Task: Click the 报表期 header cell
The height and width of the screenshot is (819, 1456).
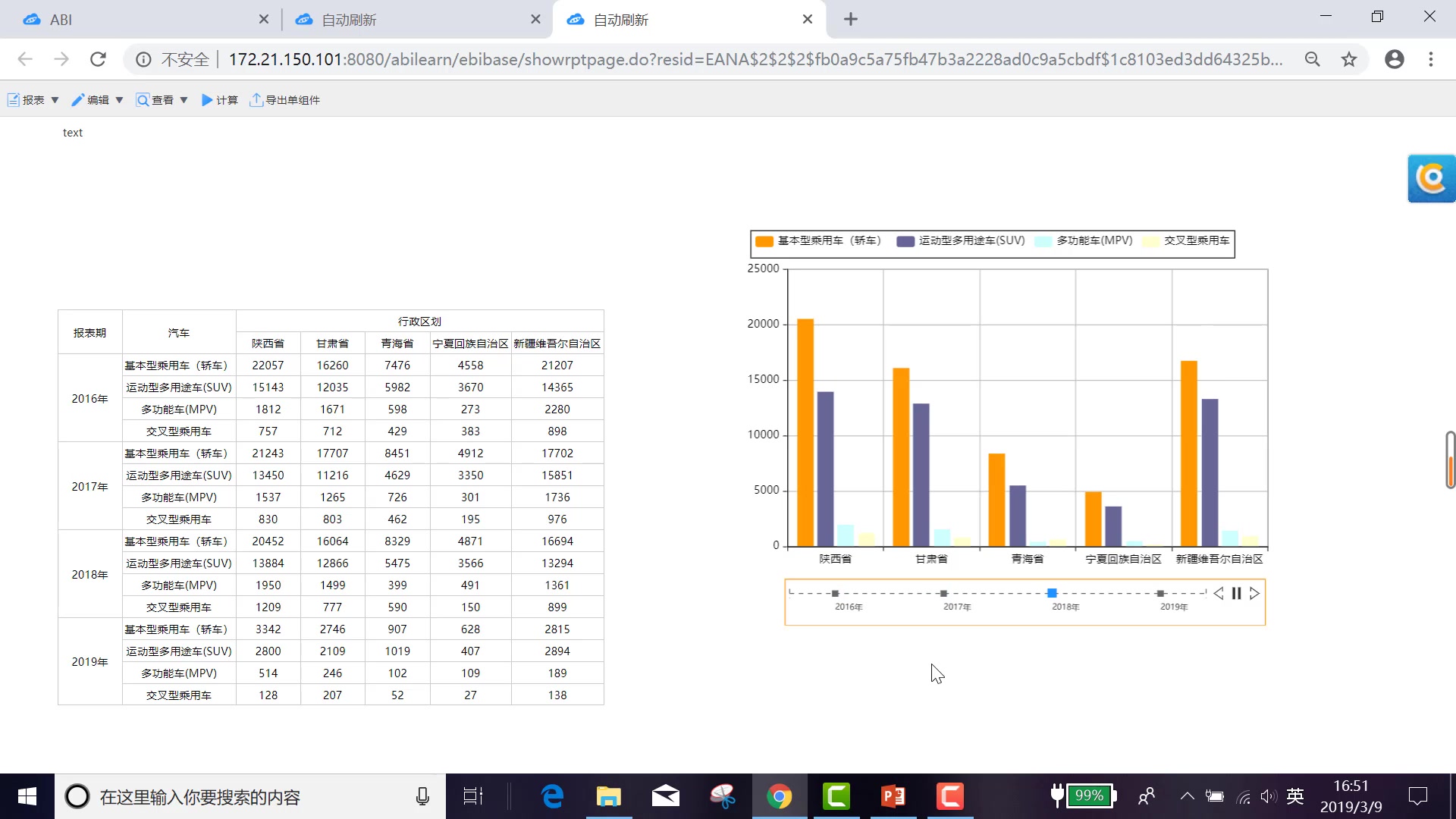Action: pos(89,333)
